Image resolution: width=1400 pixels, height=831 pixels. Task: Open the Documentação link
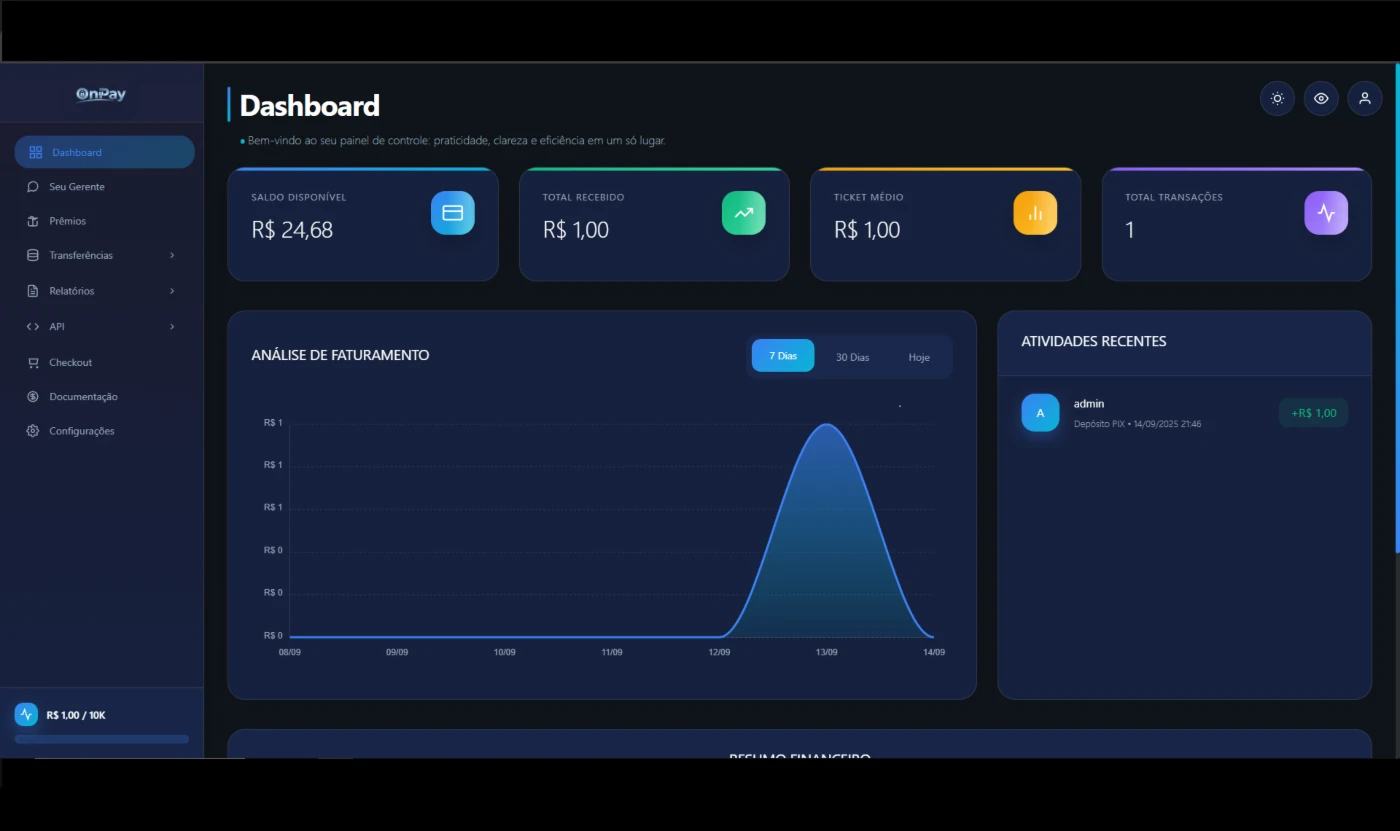[x=83, y=397]
